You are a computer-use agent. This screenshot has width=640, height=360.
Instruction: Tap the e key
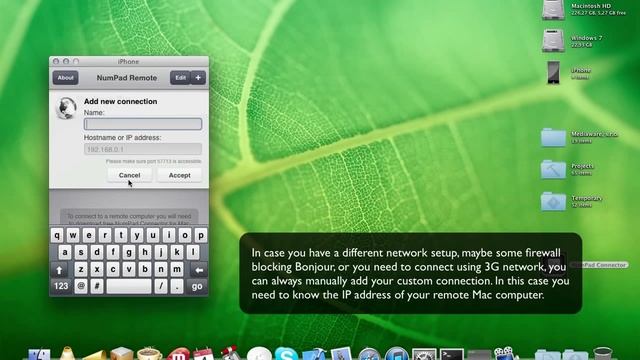[89, 236]
